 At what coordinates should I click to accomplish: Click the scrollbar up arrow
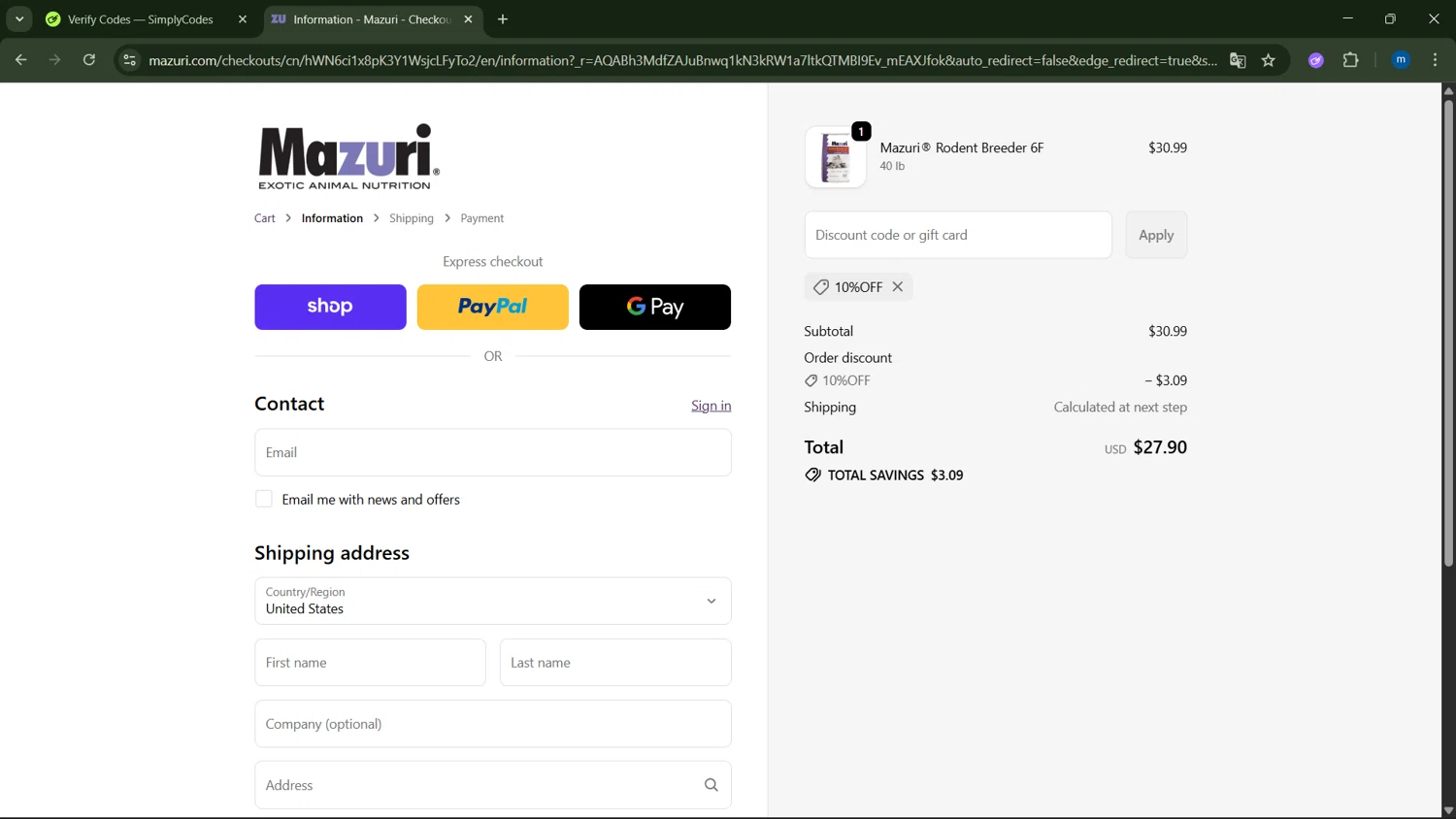tap(1448, 90)
